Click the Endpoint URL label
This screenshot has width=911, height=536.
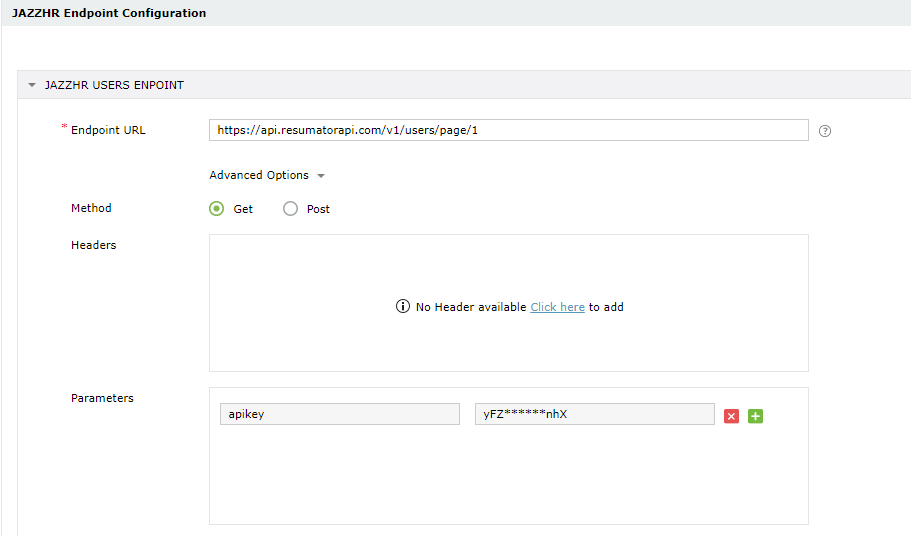pyautogui.click(x=108, y=130)
